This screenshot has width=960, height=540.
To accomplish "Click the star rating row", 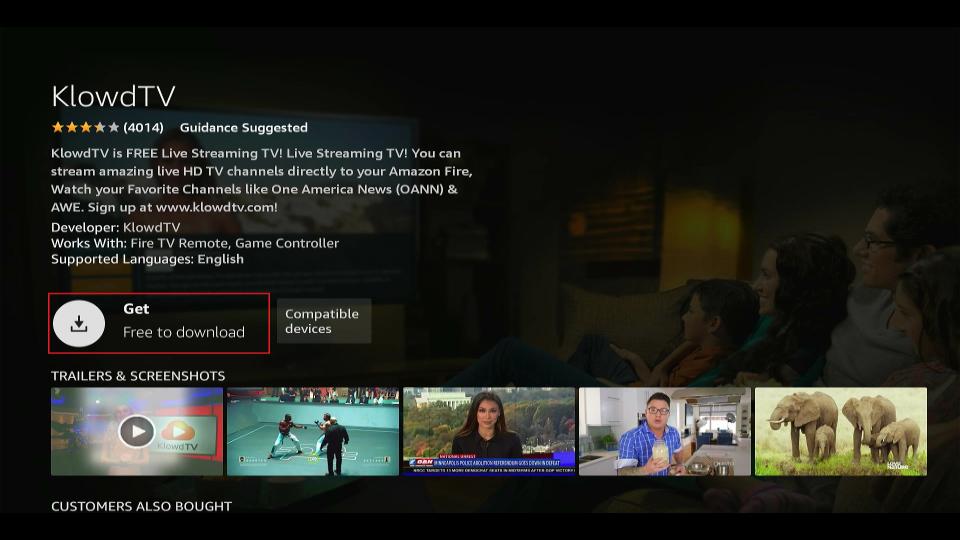I will coord(85,127).
